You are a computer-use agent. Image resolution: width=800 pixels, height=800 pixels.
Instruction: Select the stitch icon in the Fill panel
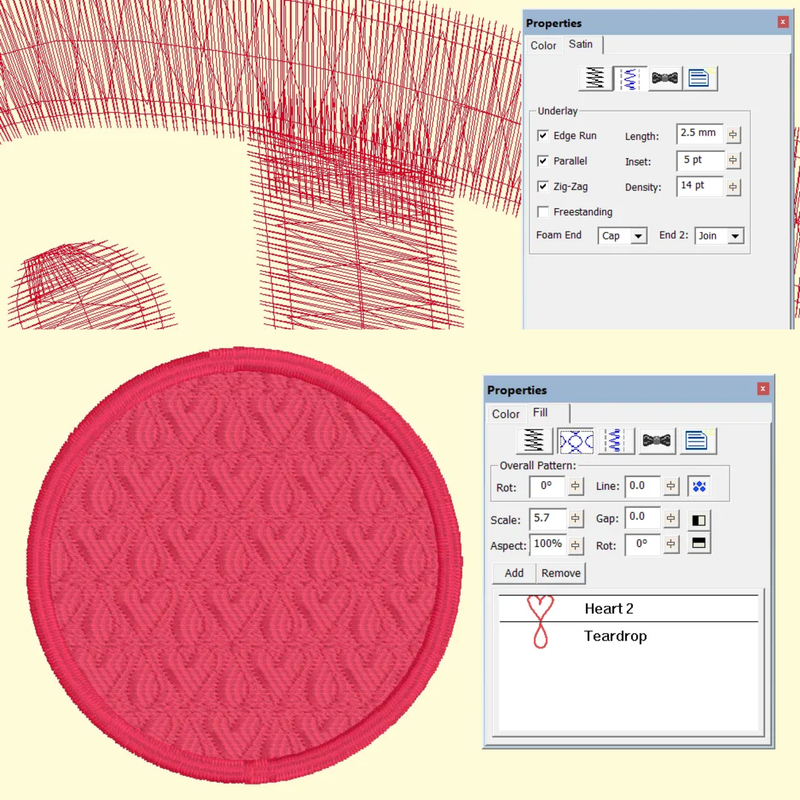[x=534, y=441]
